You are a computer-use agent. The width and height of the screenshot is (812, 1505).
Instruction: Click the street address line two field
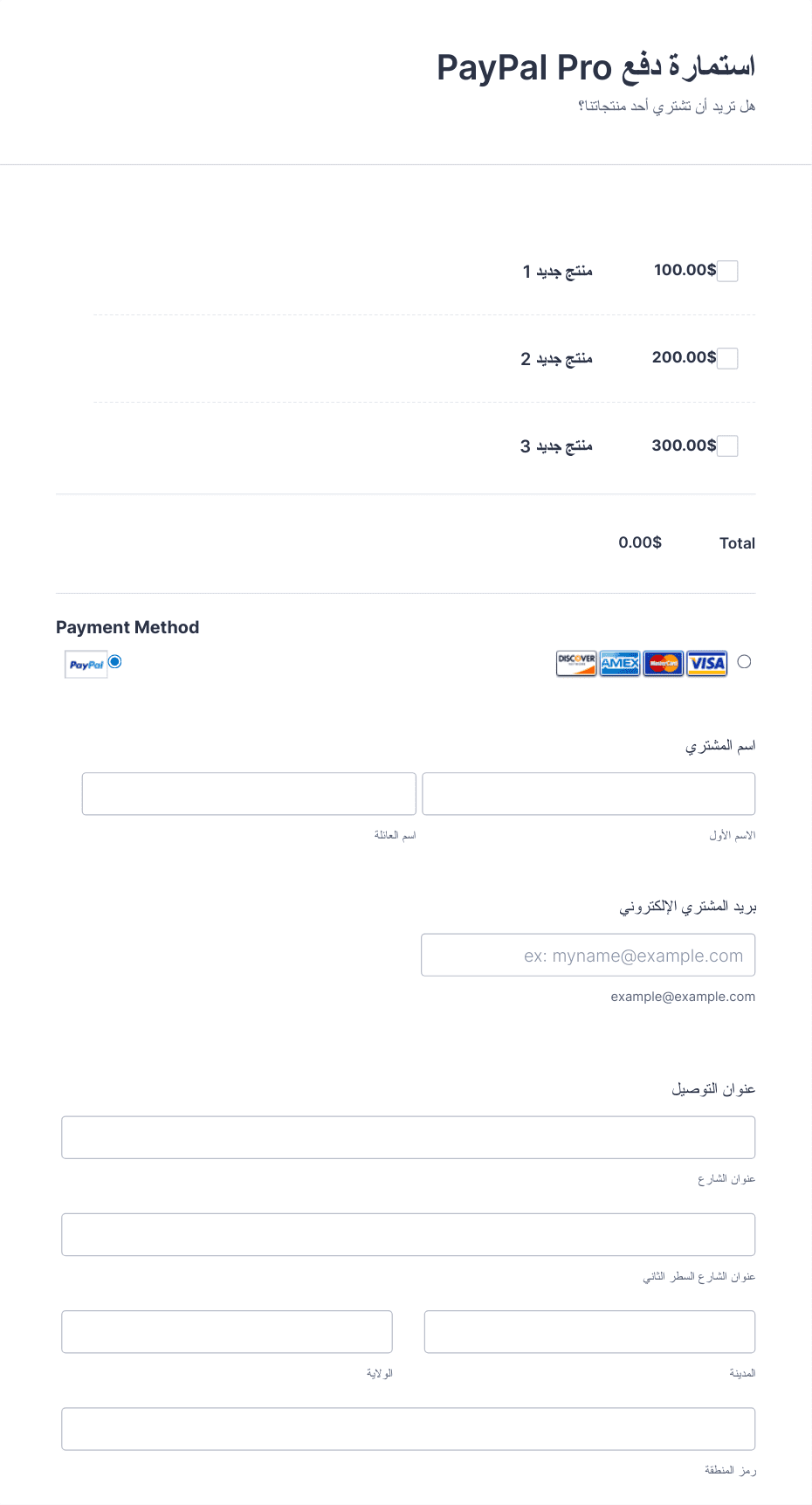coord(409,1234)
